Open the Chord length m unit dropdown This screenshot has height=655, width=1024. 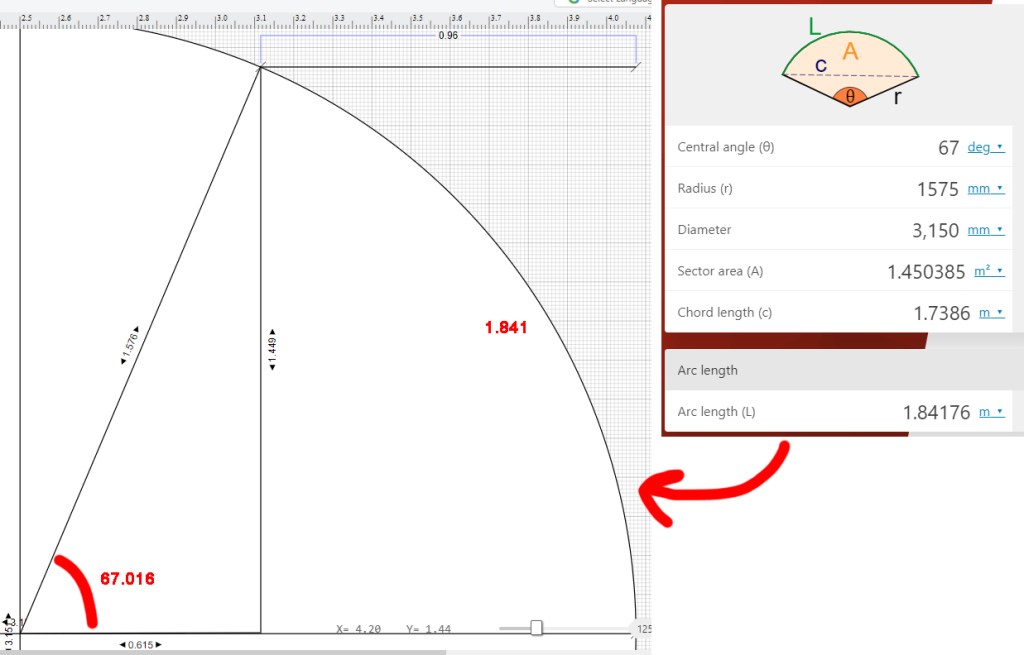tap(991, 313)
